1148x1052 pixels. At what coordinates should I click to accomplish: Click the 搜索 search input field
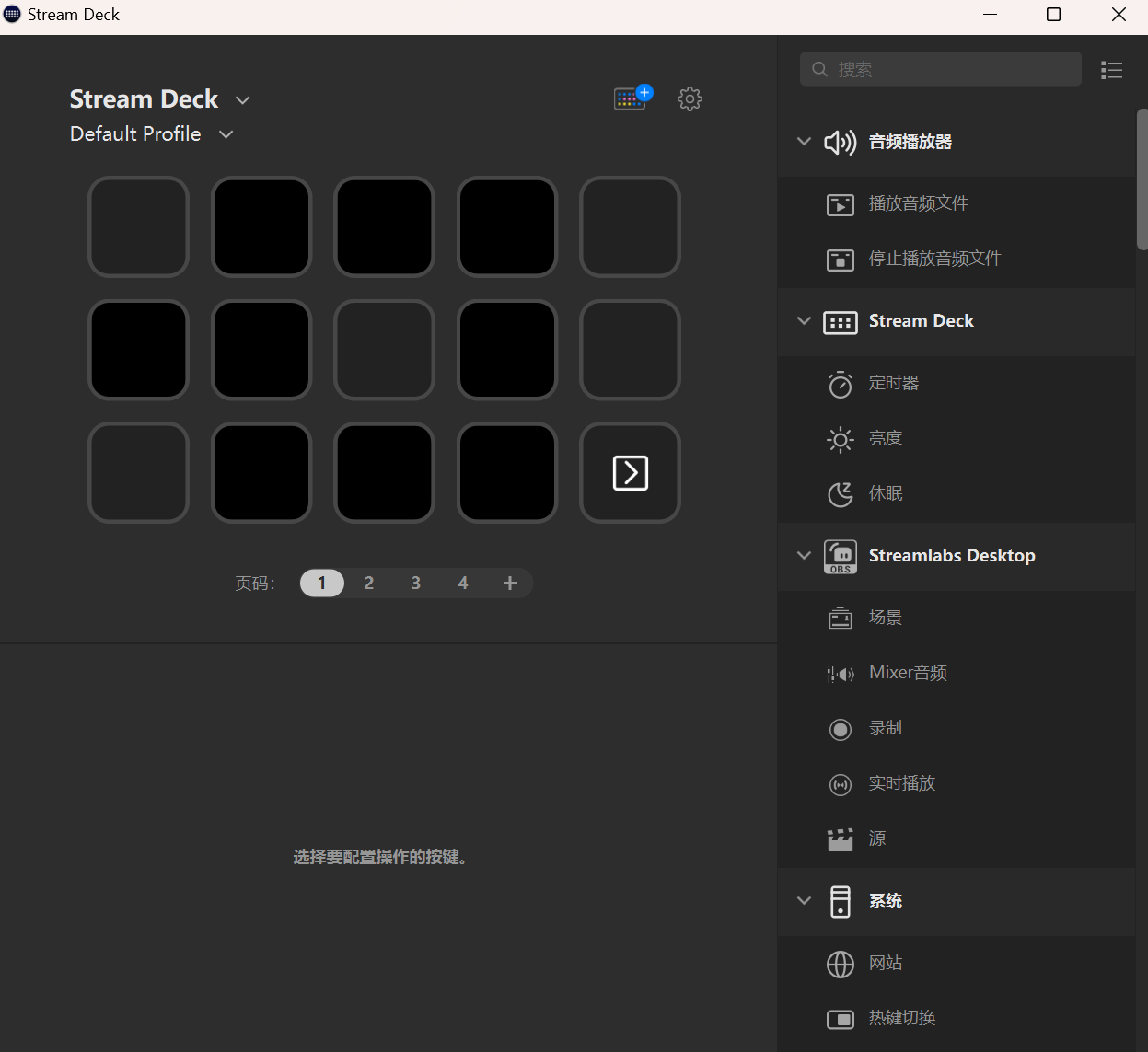click(x=940, y=69)
